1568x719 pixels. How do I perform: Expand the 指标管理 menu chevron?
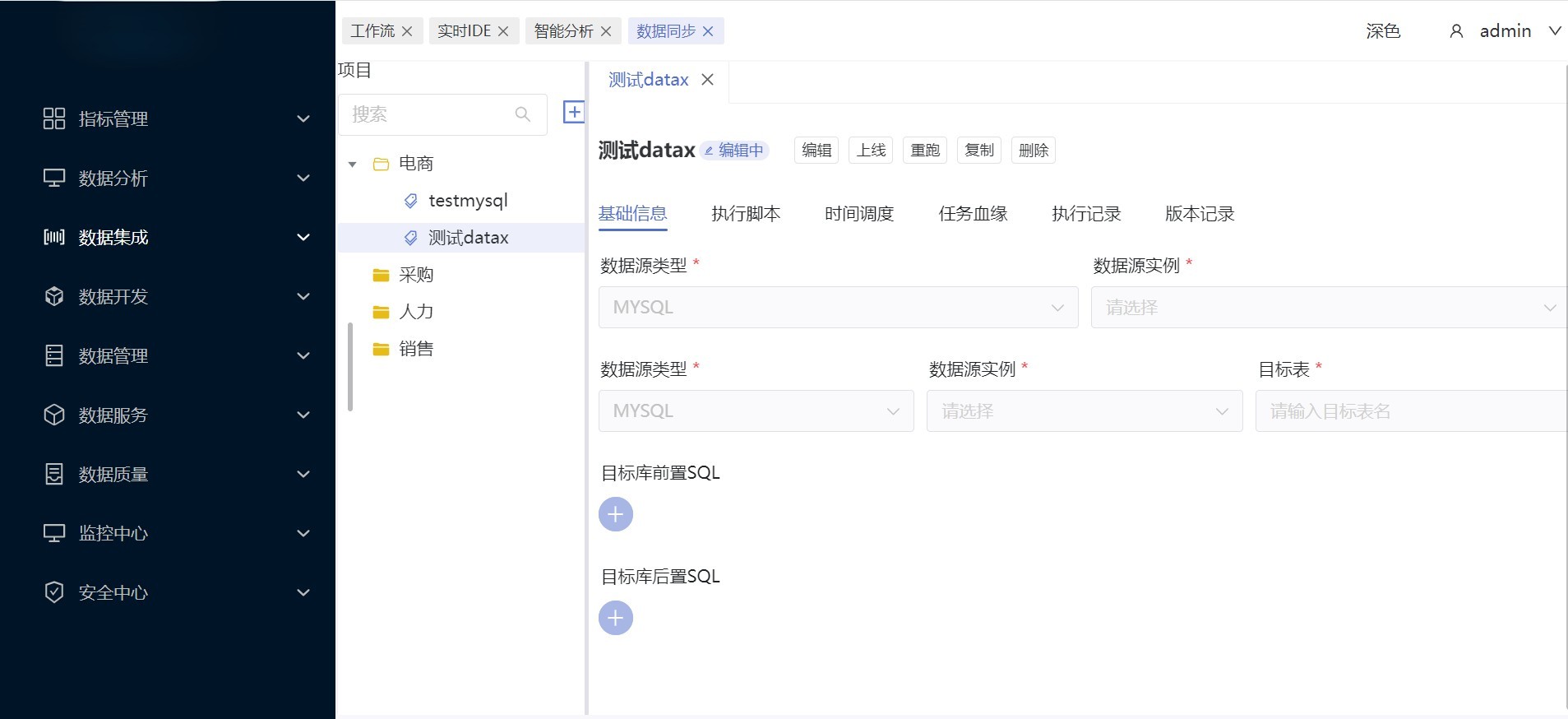click(x=303, y=118)
